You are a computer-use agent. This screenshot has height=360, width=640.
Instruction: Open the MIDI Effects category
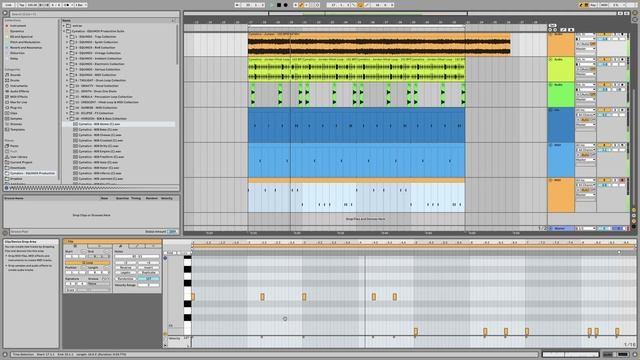[x=19, y=97]
